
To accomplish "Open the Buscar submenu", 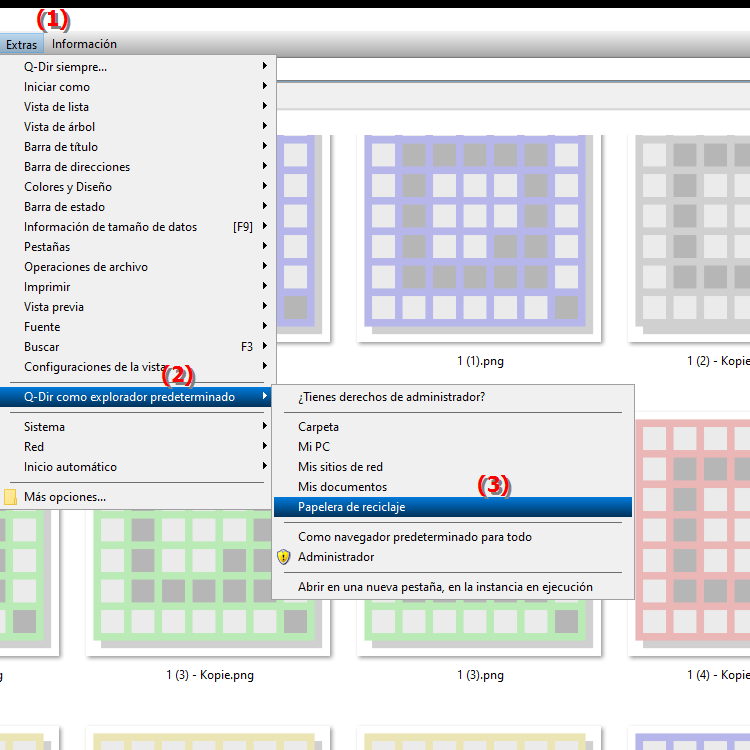I will coord(138,347).
